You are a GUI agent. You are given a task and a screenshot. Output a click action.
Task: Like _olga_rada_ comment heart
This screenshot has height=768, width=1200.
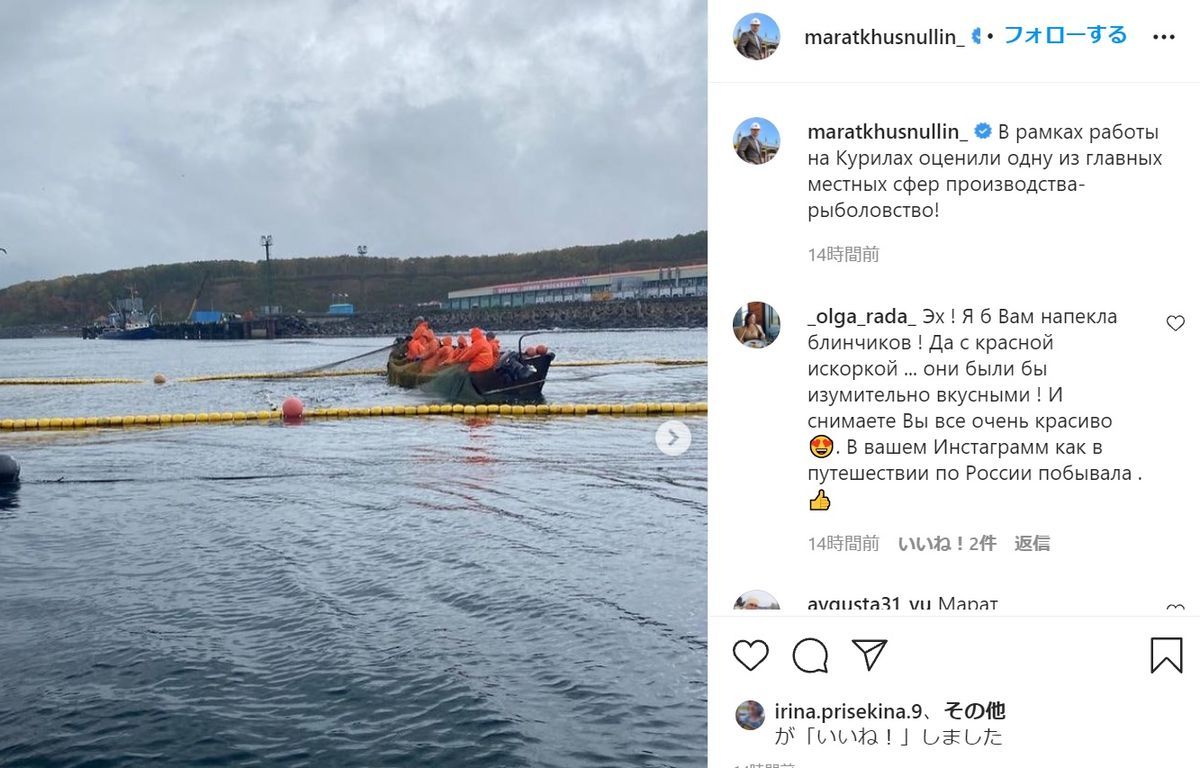click(x=1175, y=323)
